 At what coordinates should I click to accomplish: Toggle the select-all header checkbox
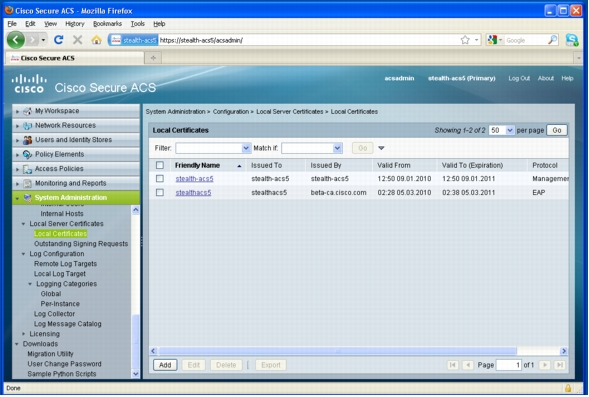(160, 165)
